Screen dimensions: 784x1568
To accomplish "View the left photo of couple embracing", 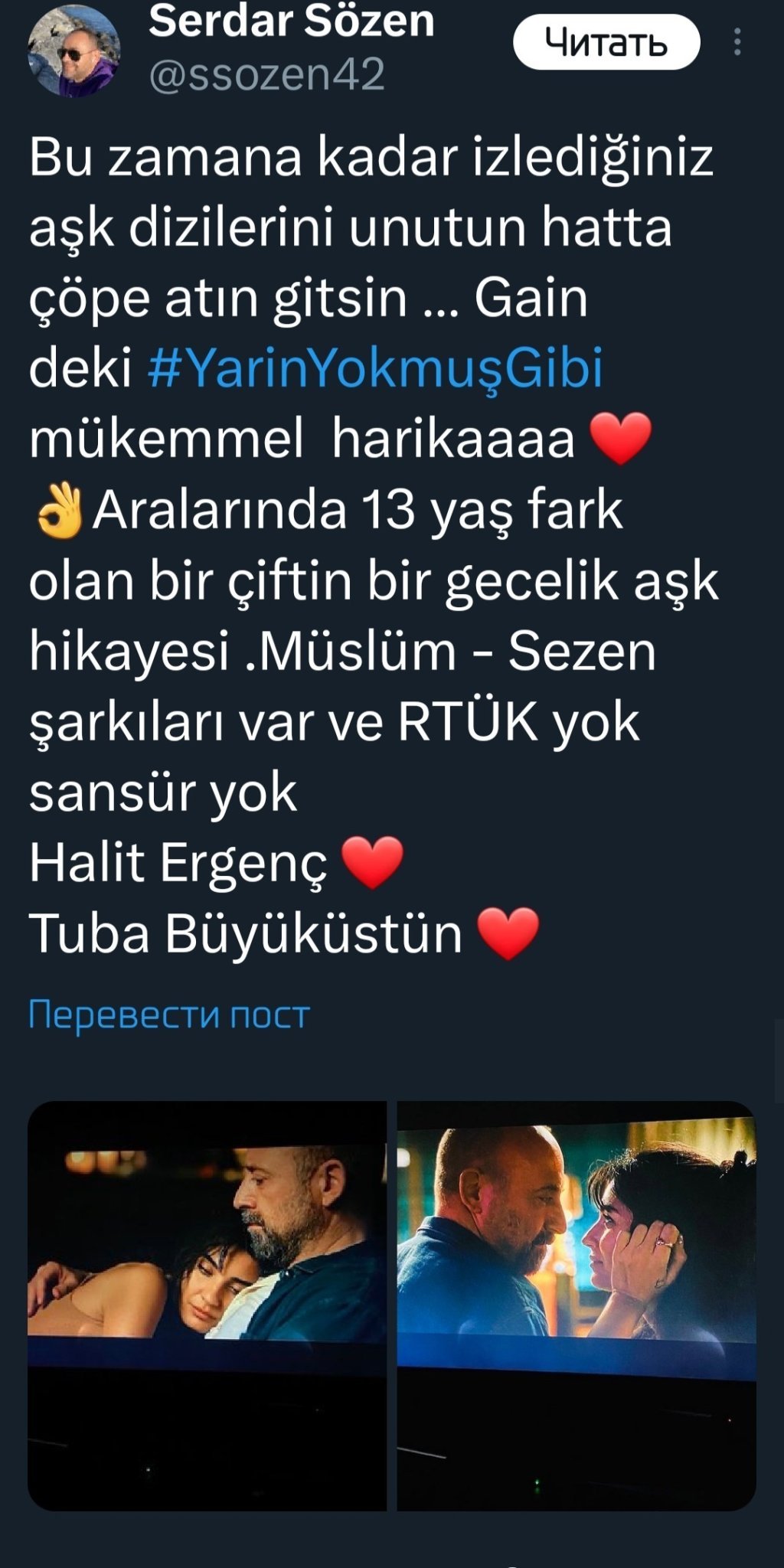I will click(x=207, y=1305).
